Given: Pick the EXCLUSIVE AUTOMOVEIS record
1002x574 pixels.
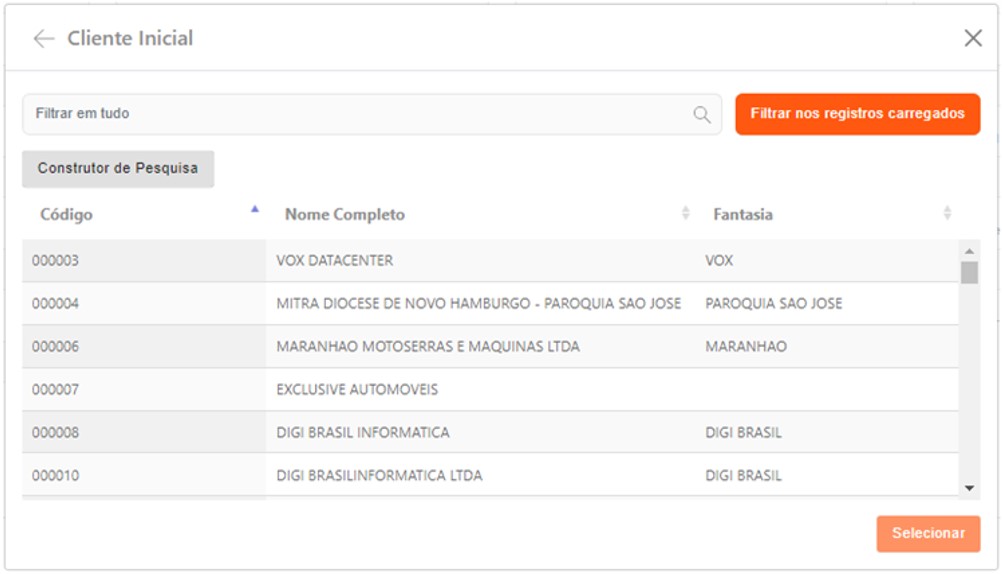Looking at the screenshot, I should [357, 390].
